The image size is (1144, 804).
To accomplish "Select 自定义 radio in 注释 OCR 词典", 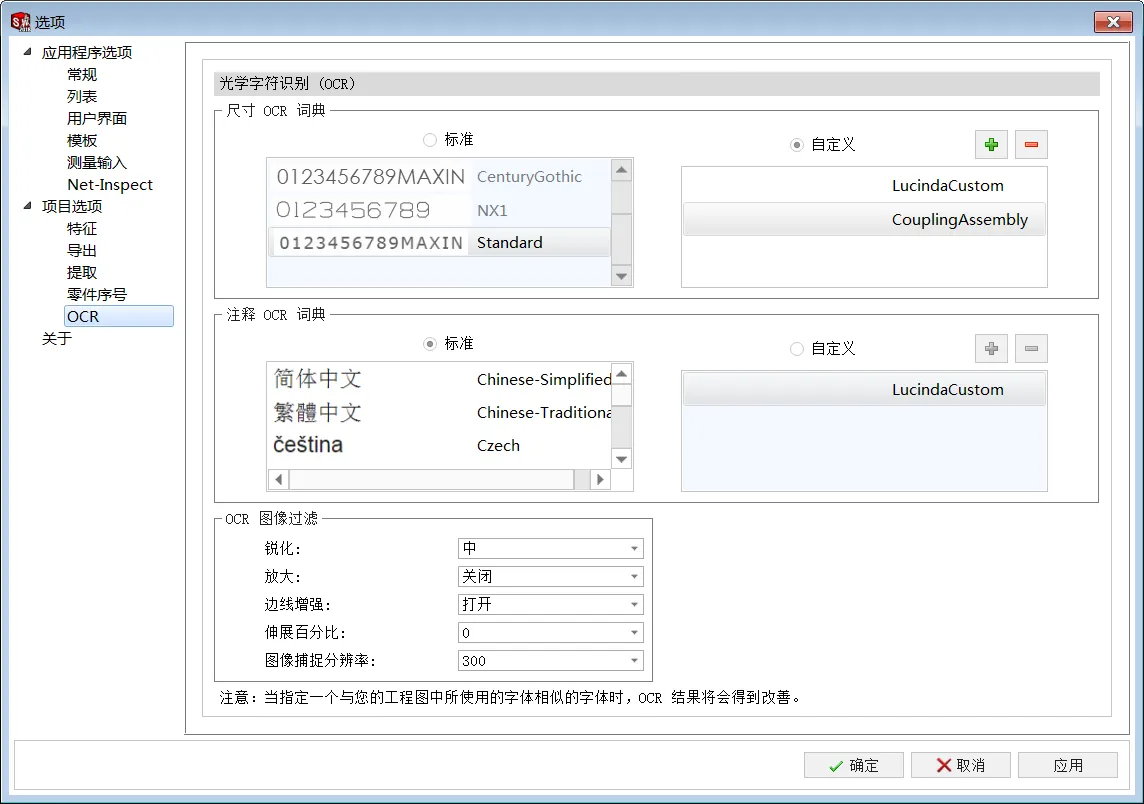I will [x=797, y=349].
